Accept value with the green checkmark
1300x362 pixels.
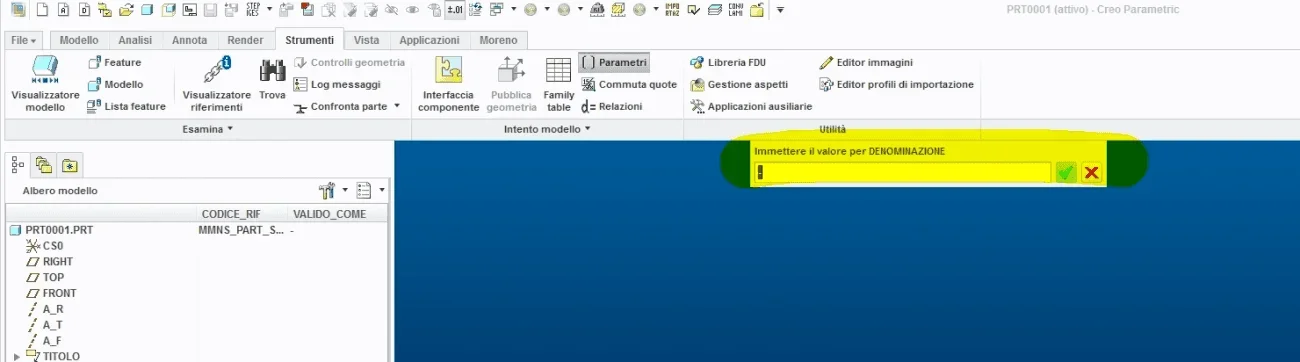pos(1066,173)
